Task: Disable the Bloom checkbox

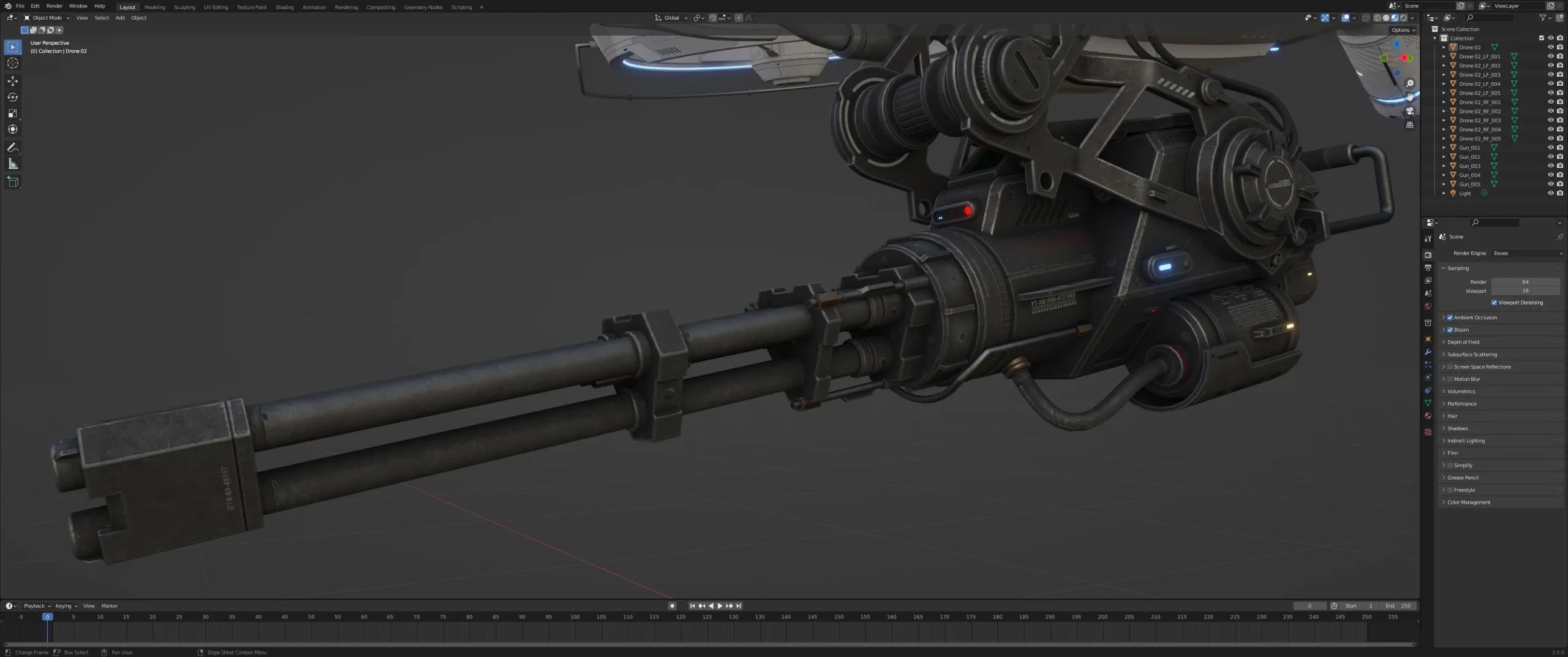Action: point(1450,330)
